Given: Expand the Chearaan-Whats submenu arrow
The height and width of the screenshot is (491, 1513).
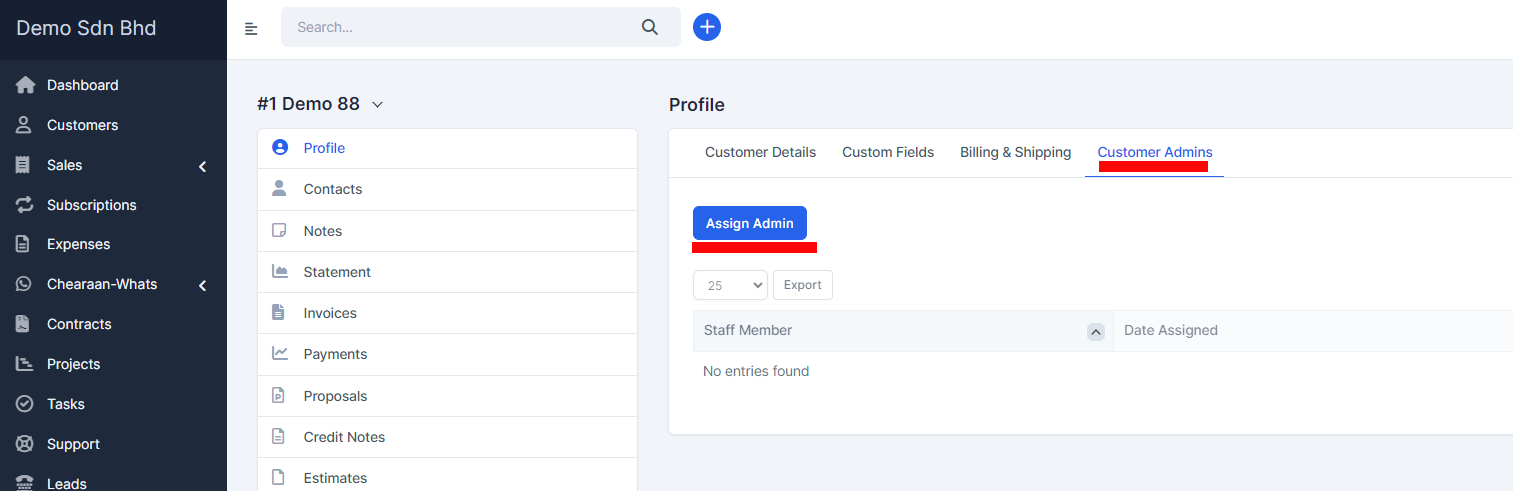Looking at the screenshot, I should click(x=202, y=286).
